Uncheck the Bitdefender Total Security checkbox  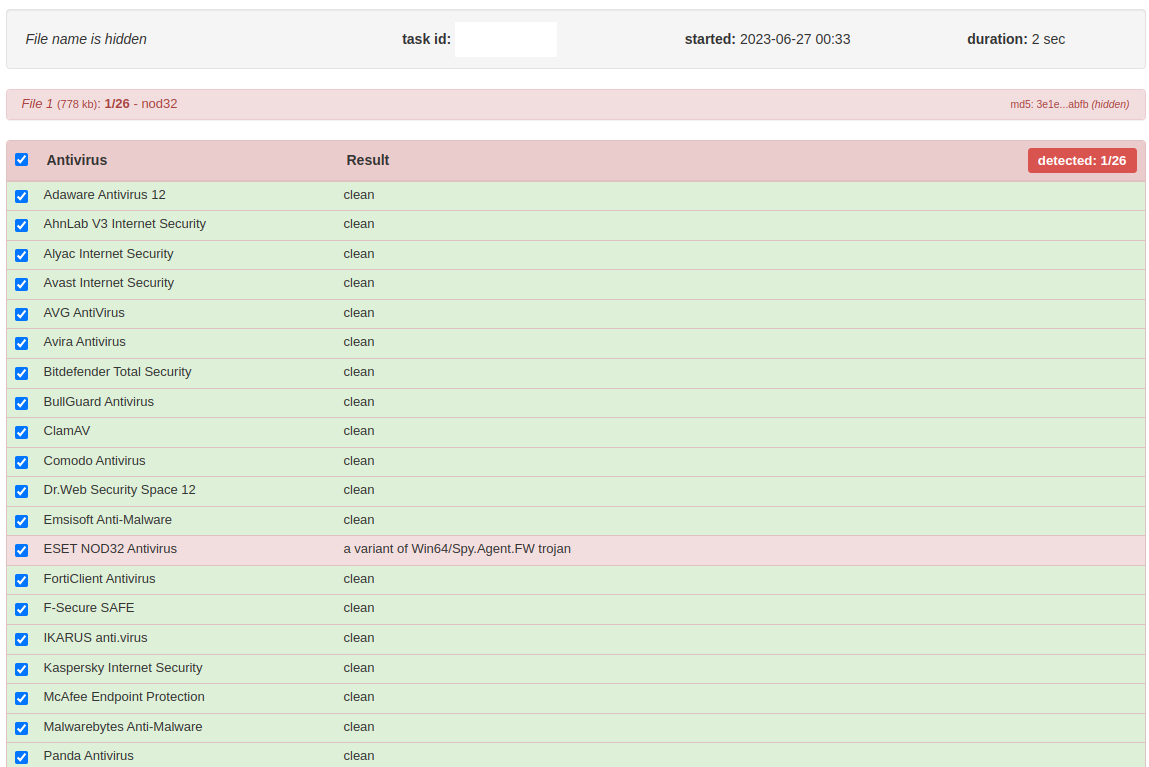(22, 374)
